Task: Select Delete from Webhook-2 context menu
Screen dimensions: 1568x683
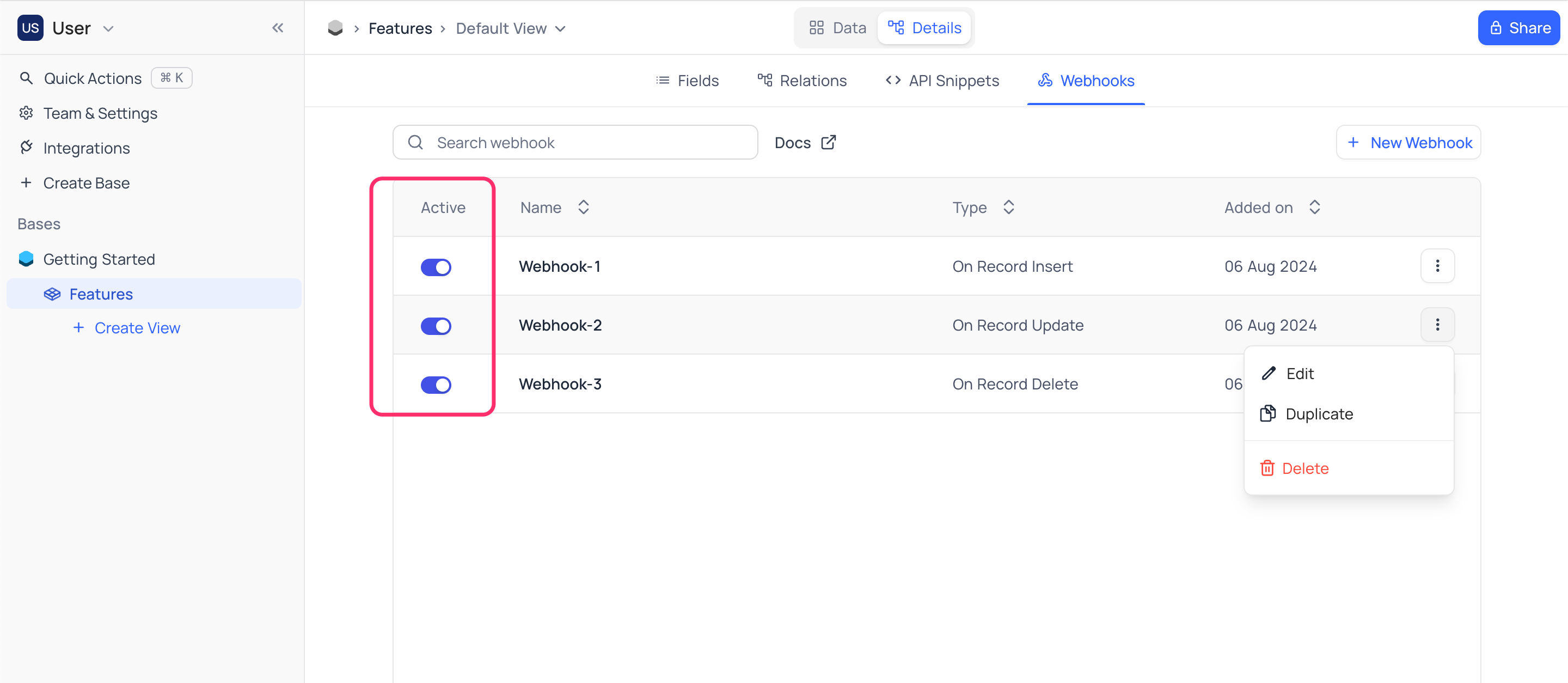Action: pos(1305,467)
